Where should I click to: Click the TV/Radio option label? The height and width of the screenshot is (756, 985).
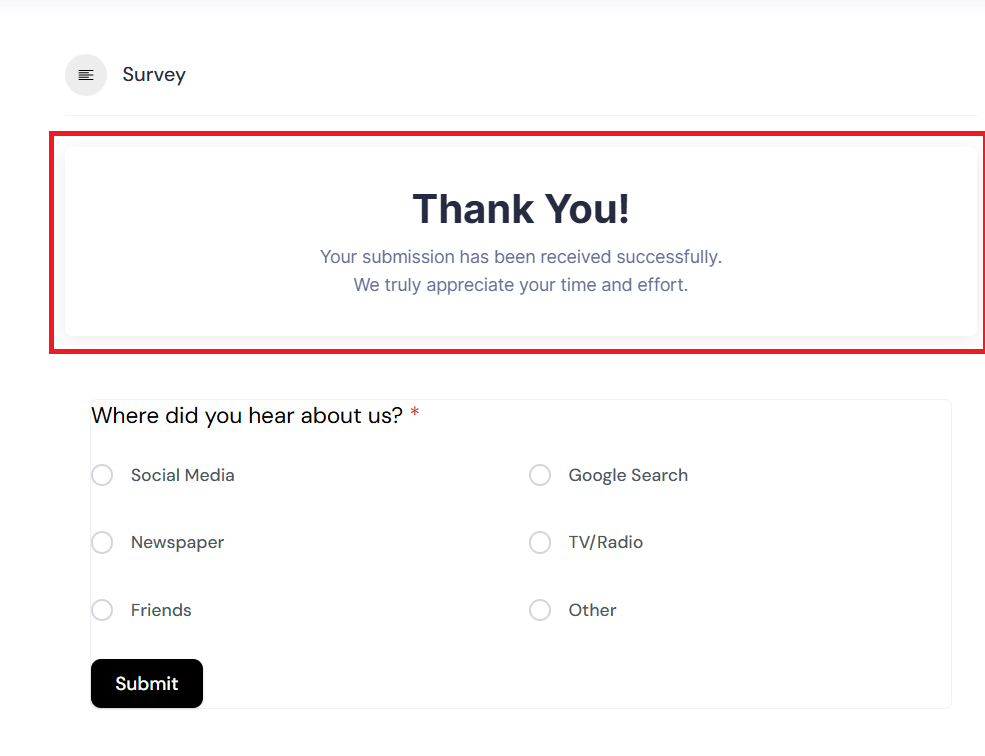pyautogui.click(x=606, y=542)
